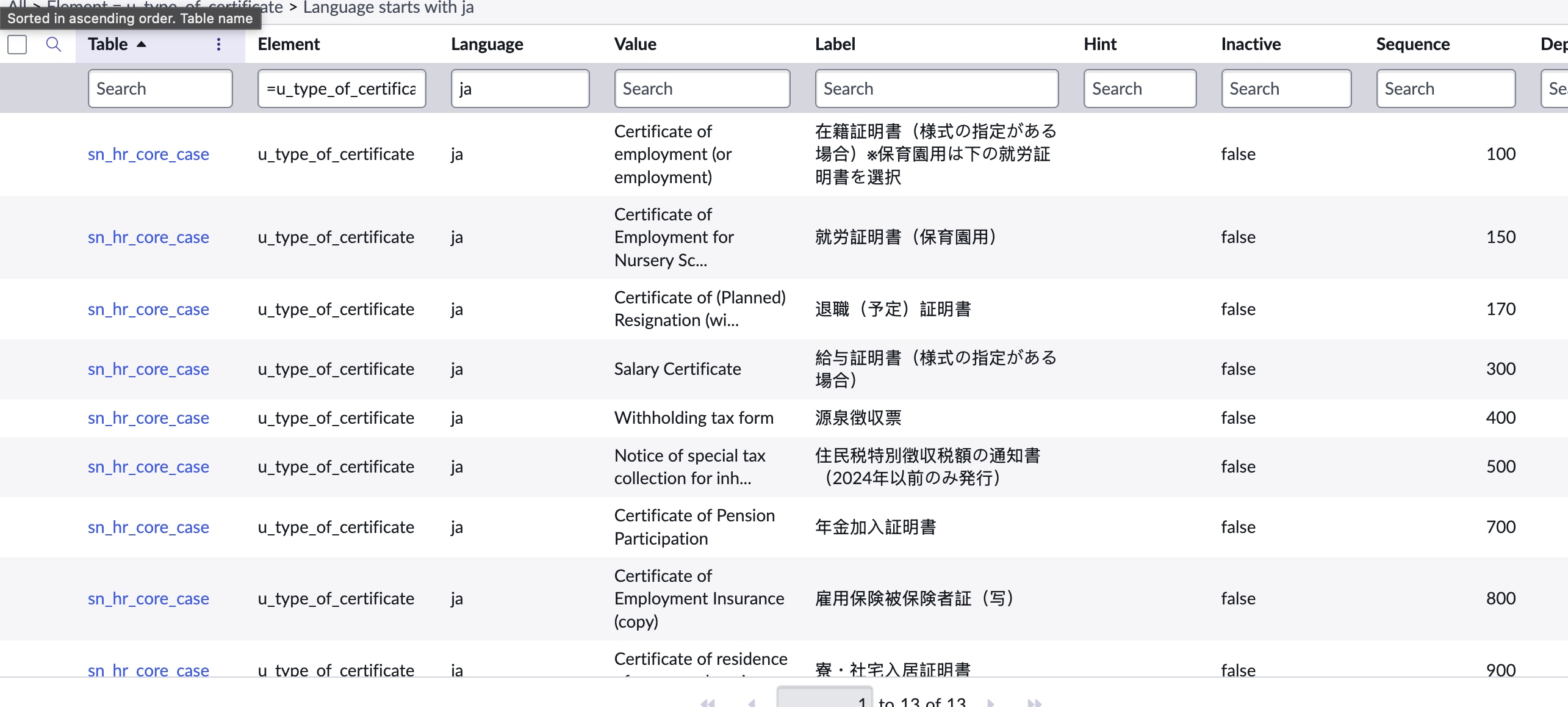The image size is (1568, 707).
Task: Click the 'Language starts with ja' breadcrumb
Action: 388,7
